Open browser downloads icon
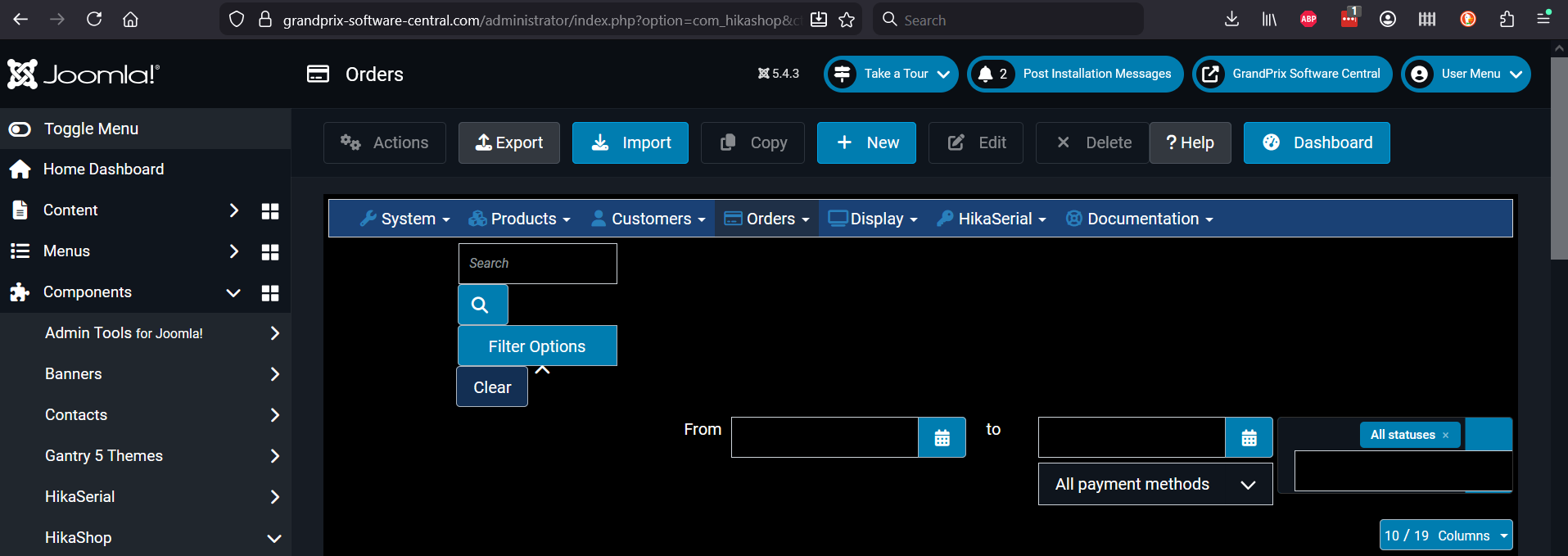The width and height of the screenshot is (1568, 556). click(x=1231, y=19)
